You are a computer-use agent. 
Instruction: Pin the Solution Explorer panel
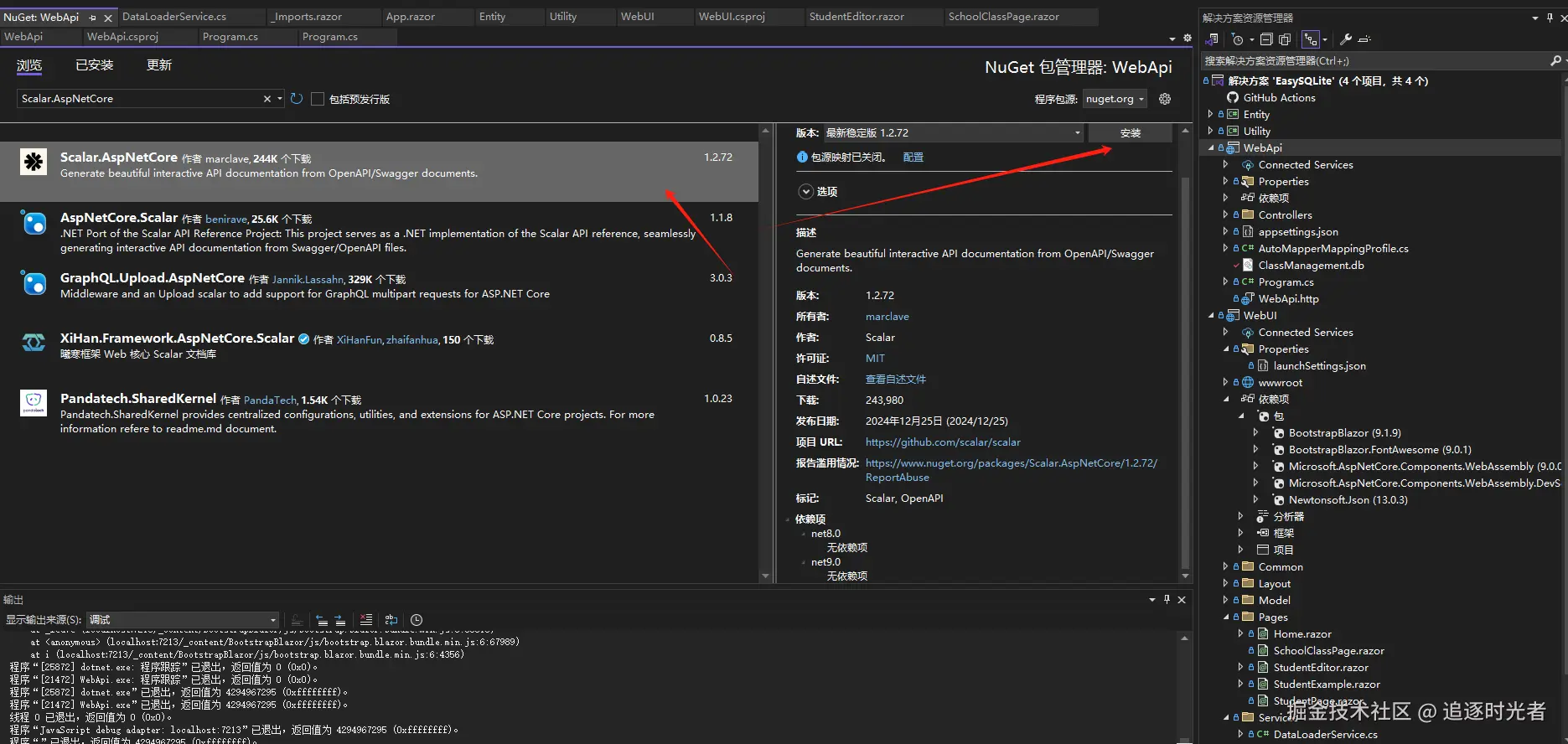[1550, 18]
